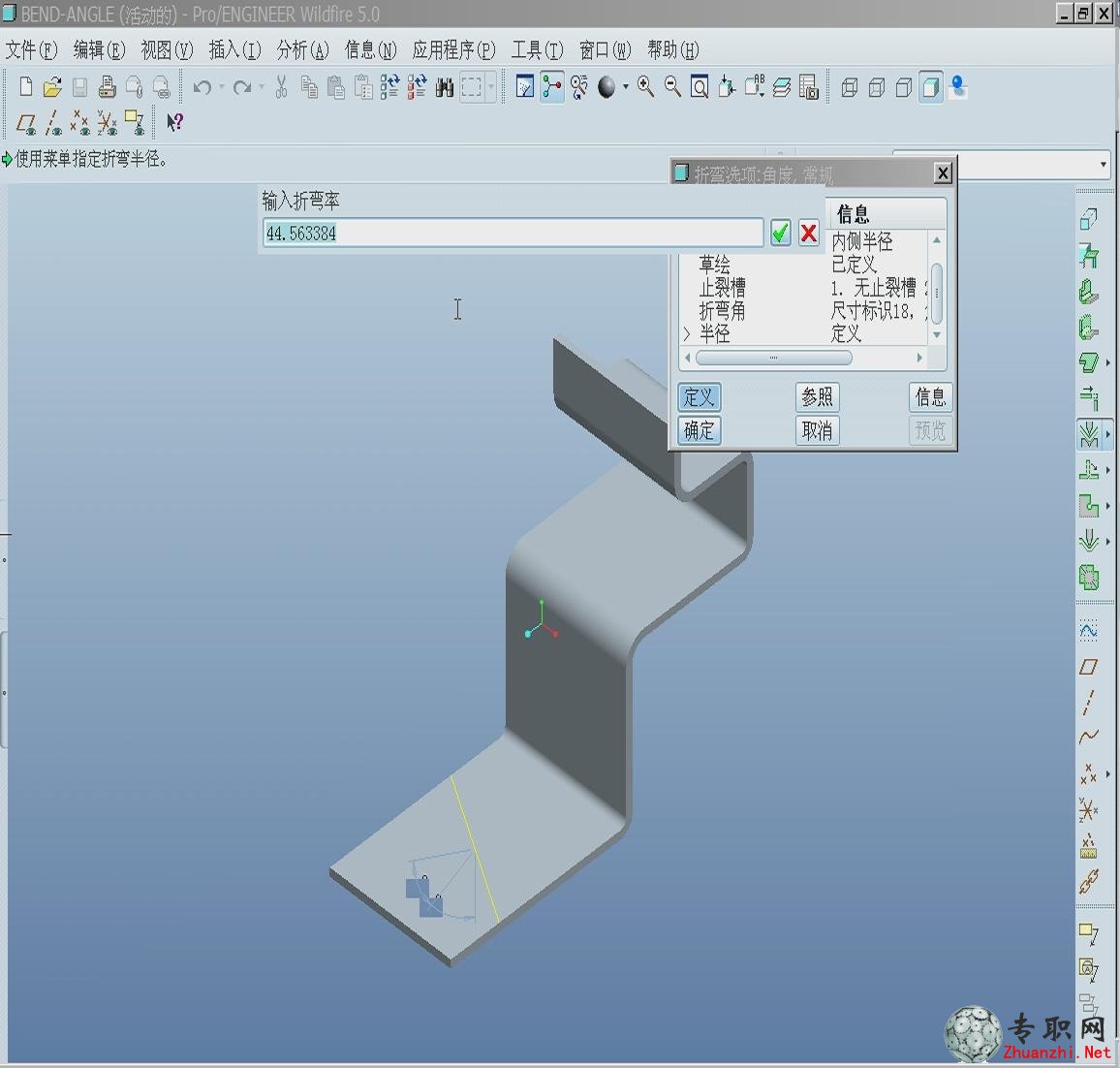Click the sketch curve icon in sidebar

tap(1088, 631)
